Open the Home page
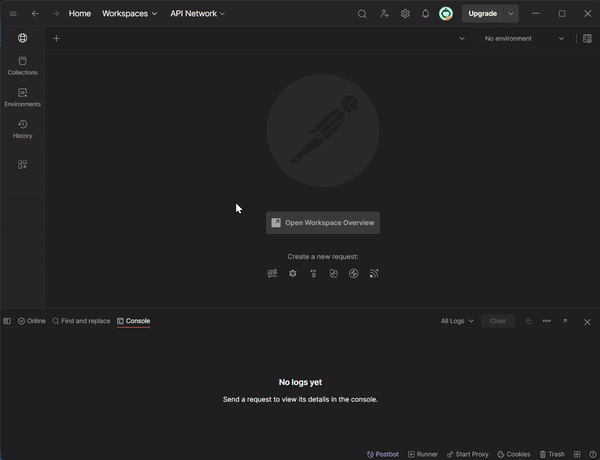The image size is (600, 460). 80,14
